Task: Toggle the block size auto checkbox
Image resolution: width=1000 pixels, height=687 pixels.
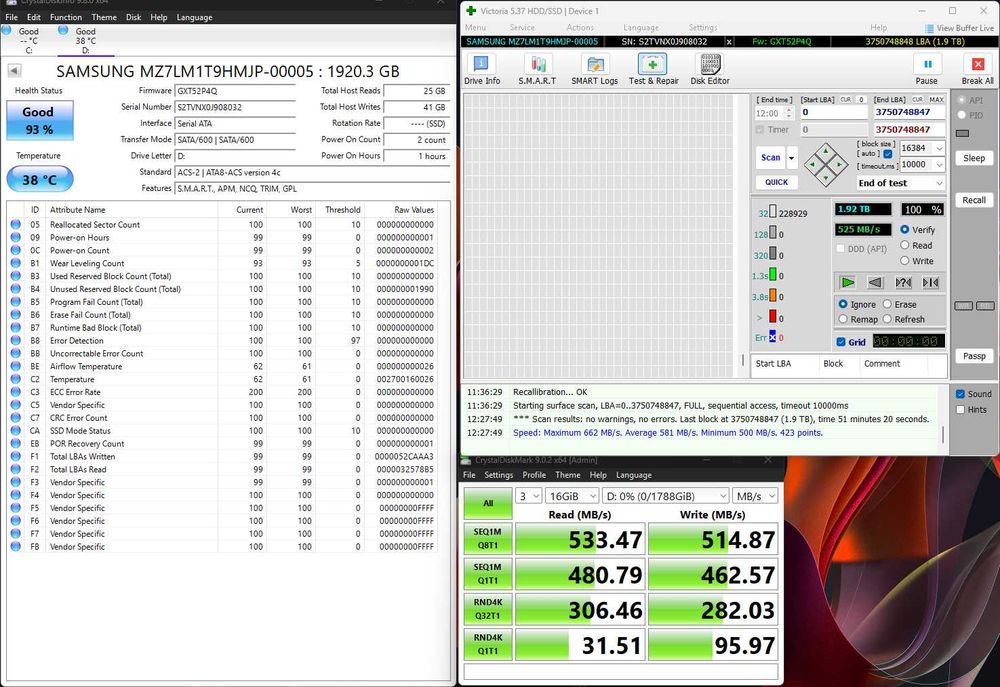Action: [888, 154]
